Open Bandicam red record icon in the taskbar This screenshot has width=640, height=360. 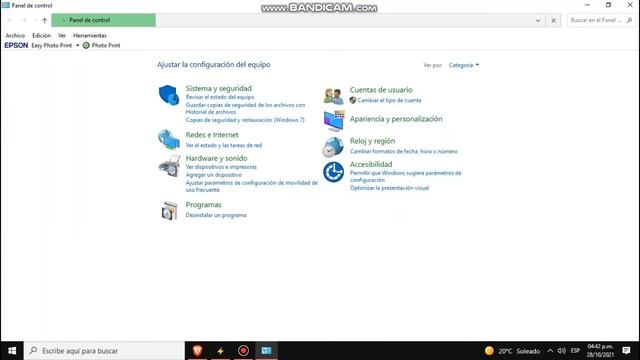point(243,351)
